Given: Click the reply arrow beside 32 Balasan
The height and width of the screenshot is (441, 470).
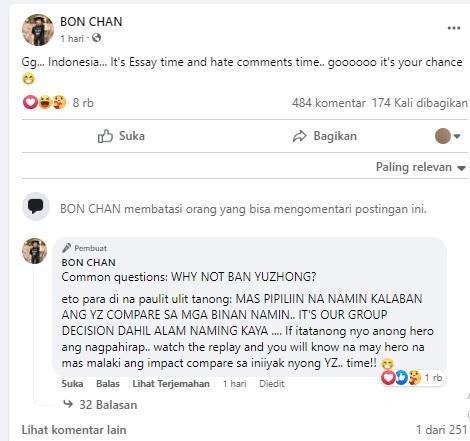Looking at the screenshot, I should click(x=68, y=404).
